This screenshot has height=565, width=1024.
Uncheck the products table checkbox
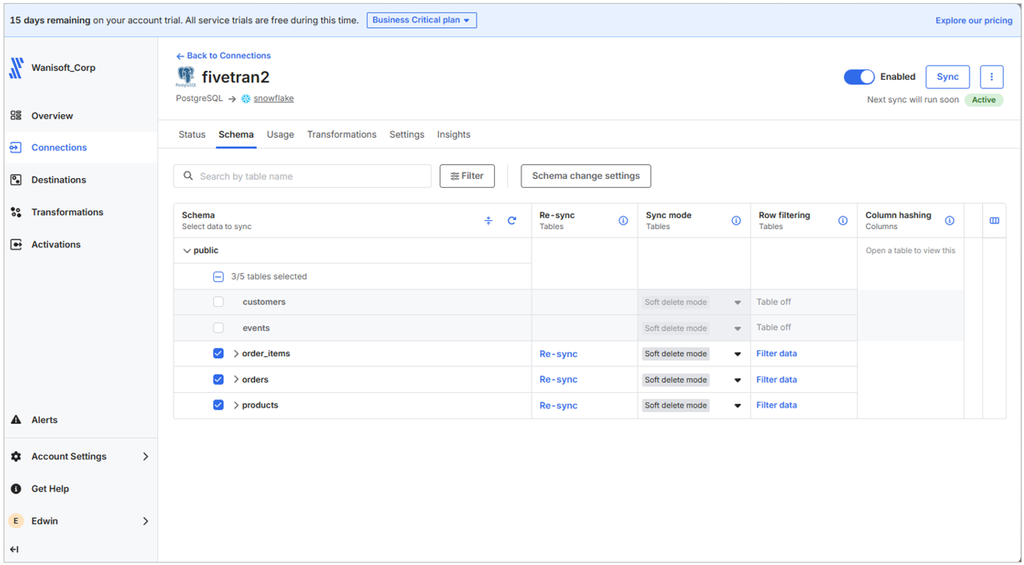218,405
